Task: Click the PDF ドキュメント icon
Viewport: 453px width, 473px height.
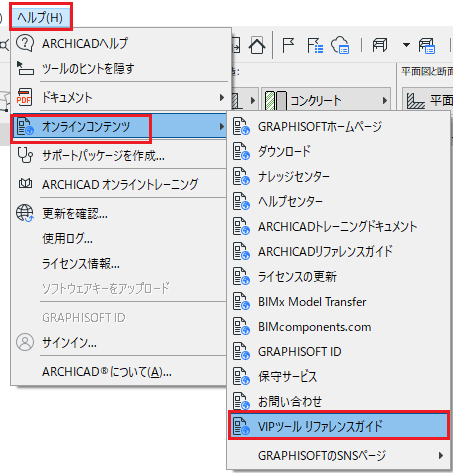Action: (24, 97)
